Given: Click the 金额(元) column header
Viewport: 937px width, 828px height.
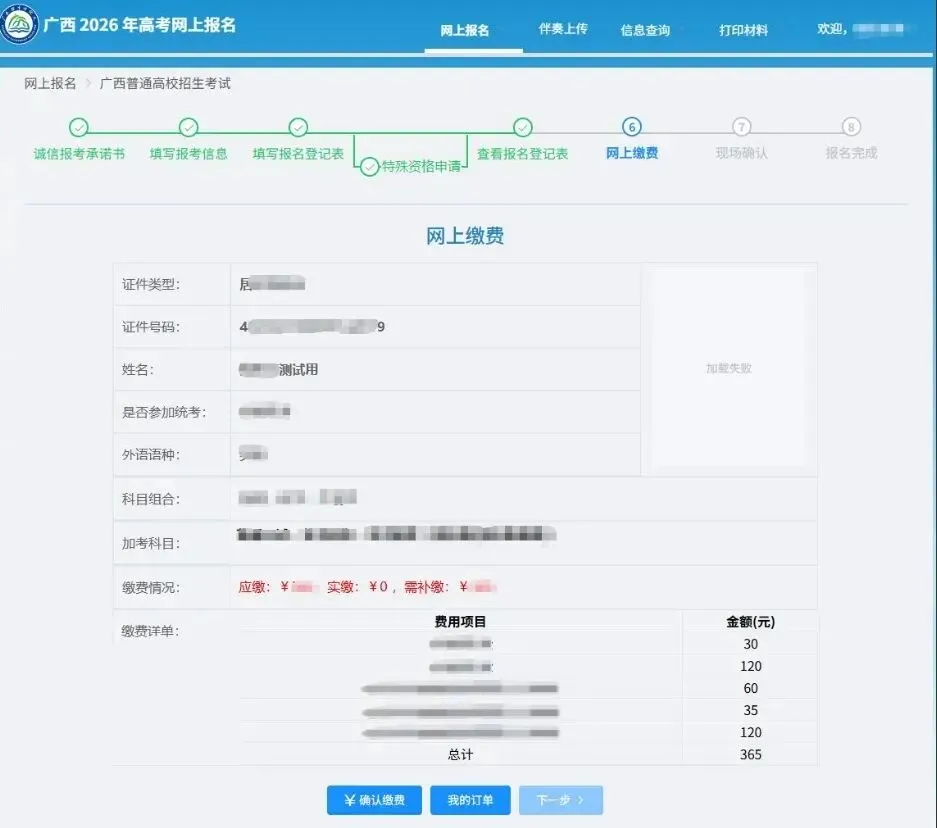Looking at the screenshot, I should pos(751,622).
